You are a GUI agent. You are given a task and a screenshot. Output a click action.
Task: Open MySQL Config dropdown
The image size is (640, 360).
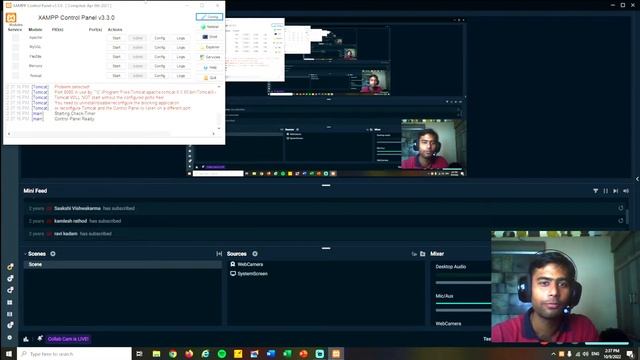click(x=160, y=47)
